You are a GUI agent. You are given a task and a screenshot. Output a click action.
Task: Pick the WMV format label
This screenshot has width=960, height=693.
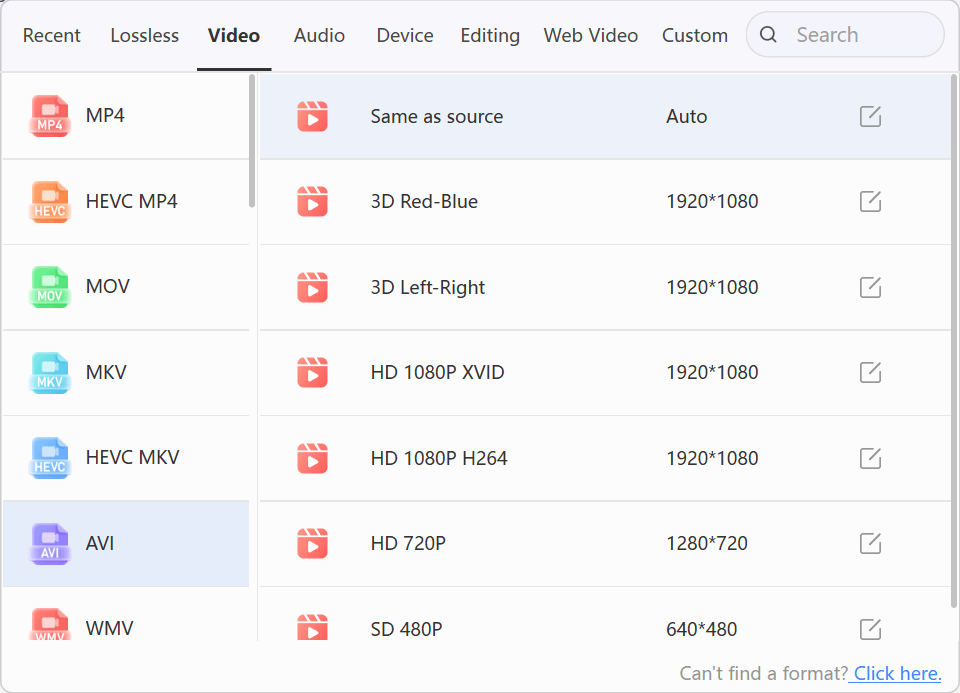click(110, 627)
